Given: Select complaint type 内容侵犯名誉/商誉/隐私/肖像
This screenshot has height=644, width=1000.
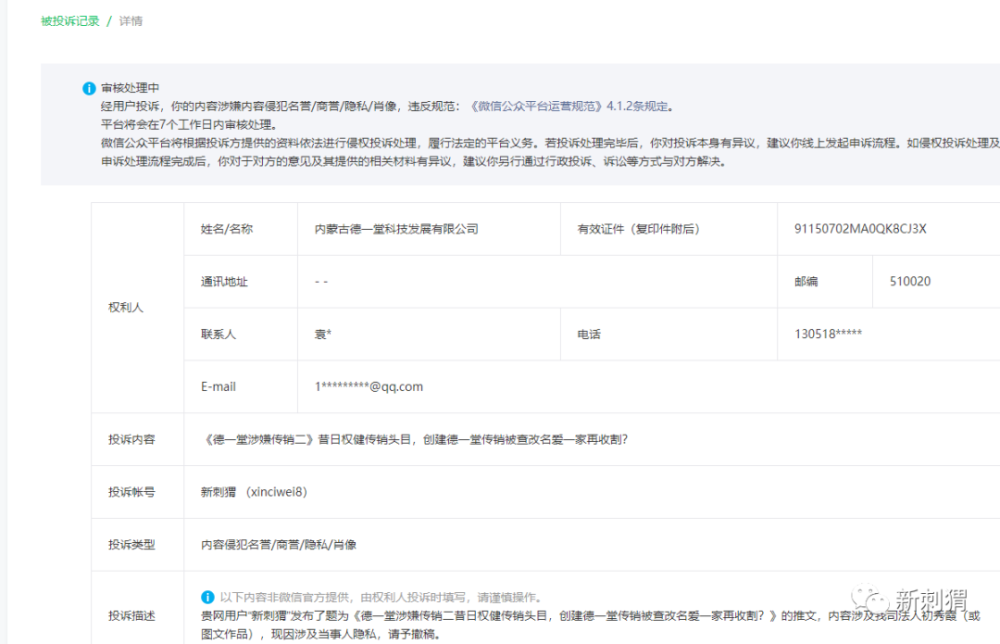Looking at the screenshot, I should [279, 545].
